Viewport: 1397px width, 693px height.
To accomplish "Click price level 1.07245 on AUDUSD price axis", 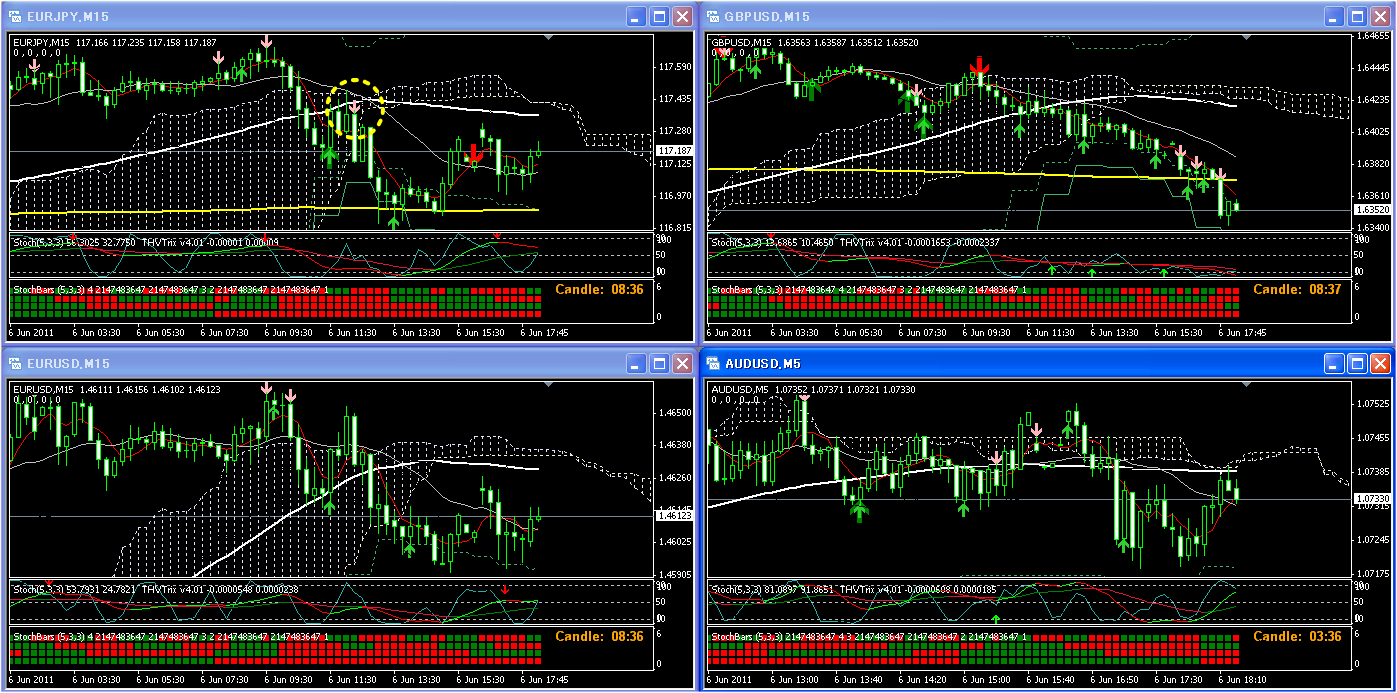I will tap(1375, 540).
